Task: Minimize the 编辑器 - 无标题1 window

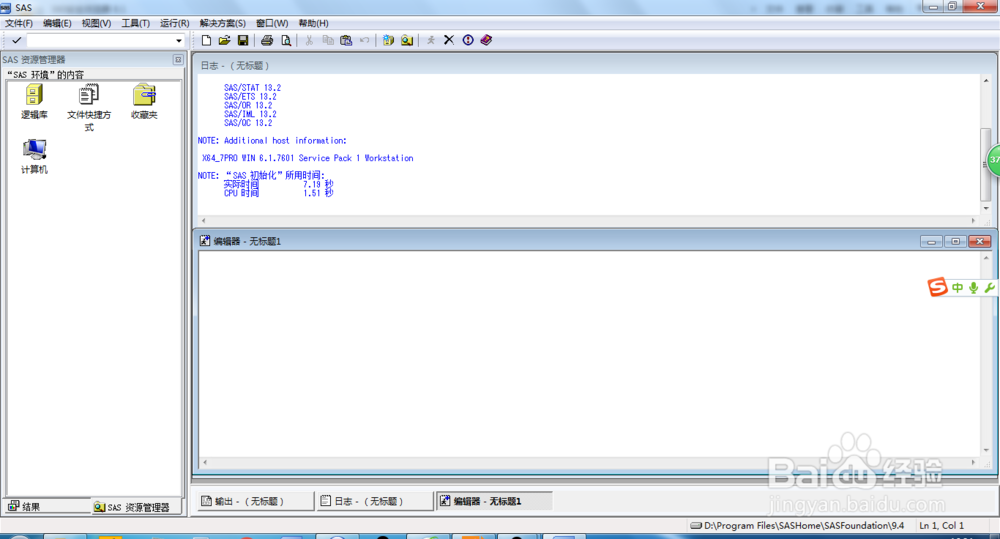Action: pos(931,241)
